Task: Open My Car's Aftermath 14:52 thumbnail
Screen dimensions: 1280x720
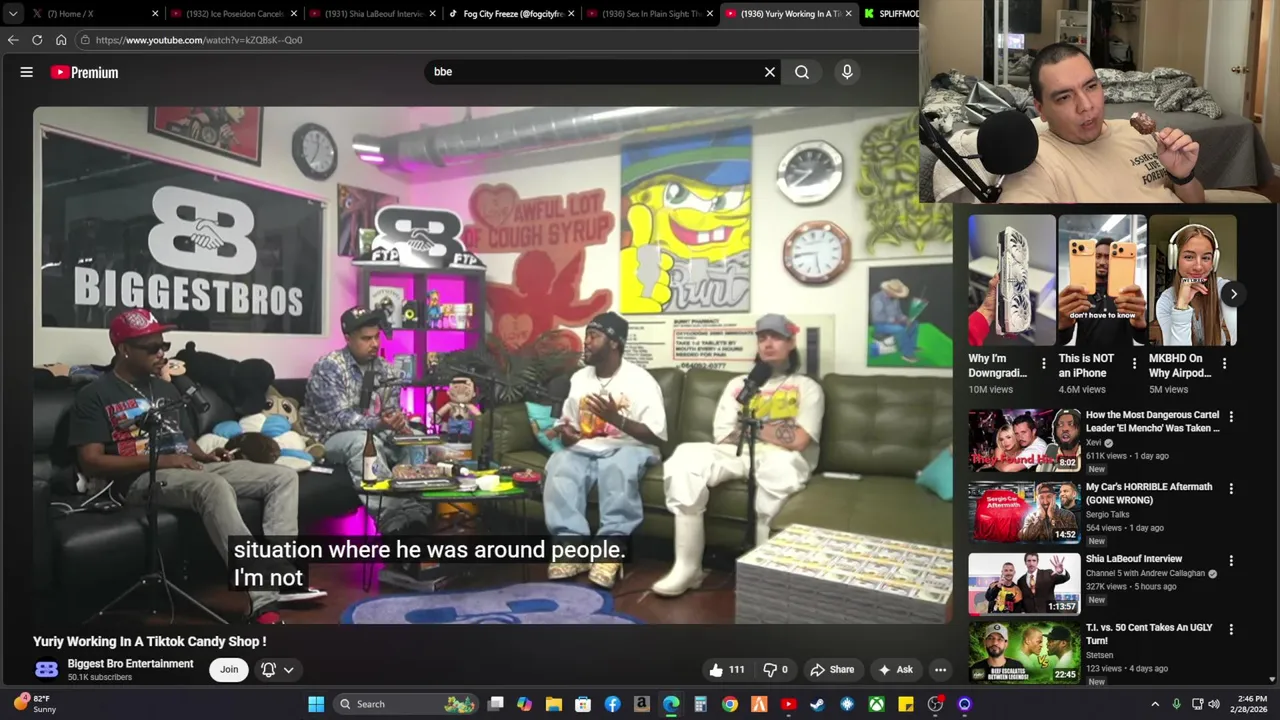Action: (1024, 512)
